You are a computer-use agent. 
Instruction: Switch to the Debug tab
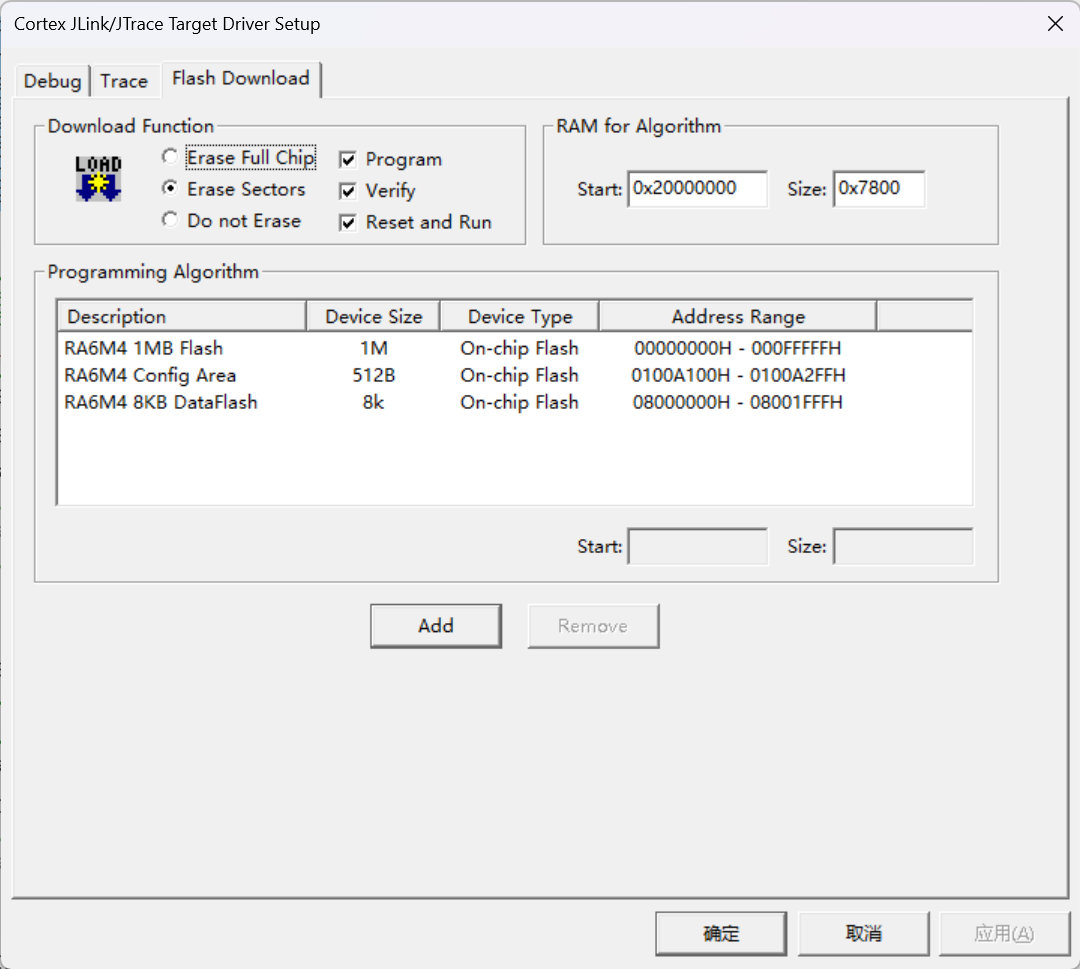[x=52, y=81]
